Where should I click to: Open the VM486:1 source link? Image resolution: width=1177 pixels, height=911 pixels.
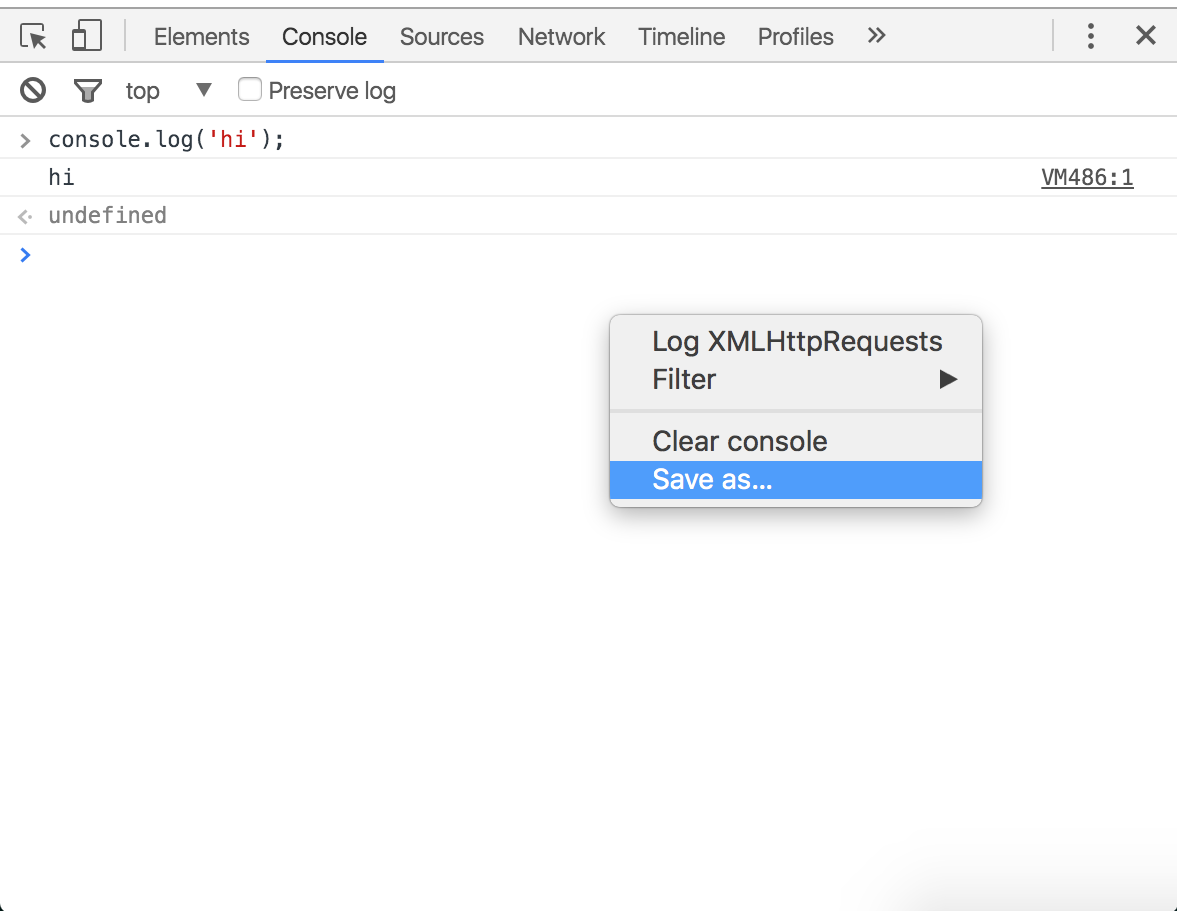tap(1087, 178)
